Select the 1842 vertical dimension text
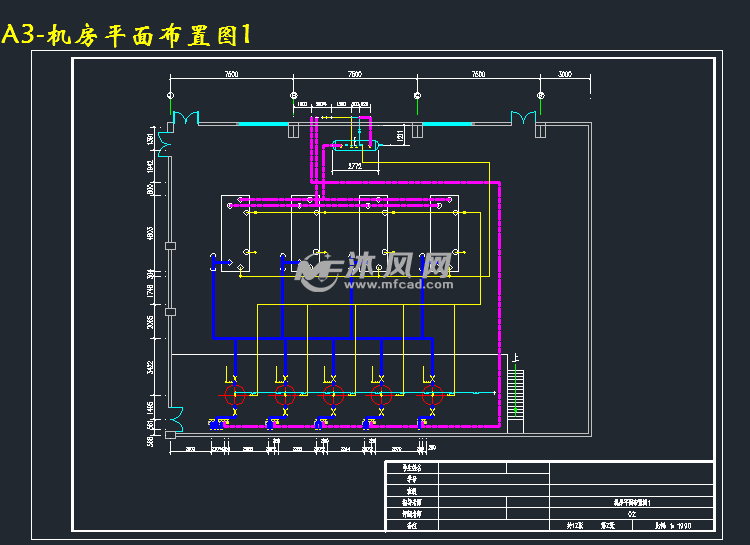This screenshot has width=750, height=545. pyautogui.click(x=150, y=167)
